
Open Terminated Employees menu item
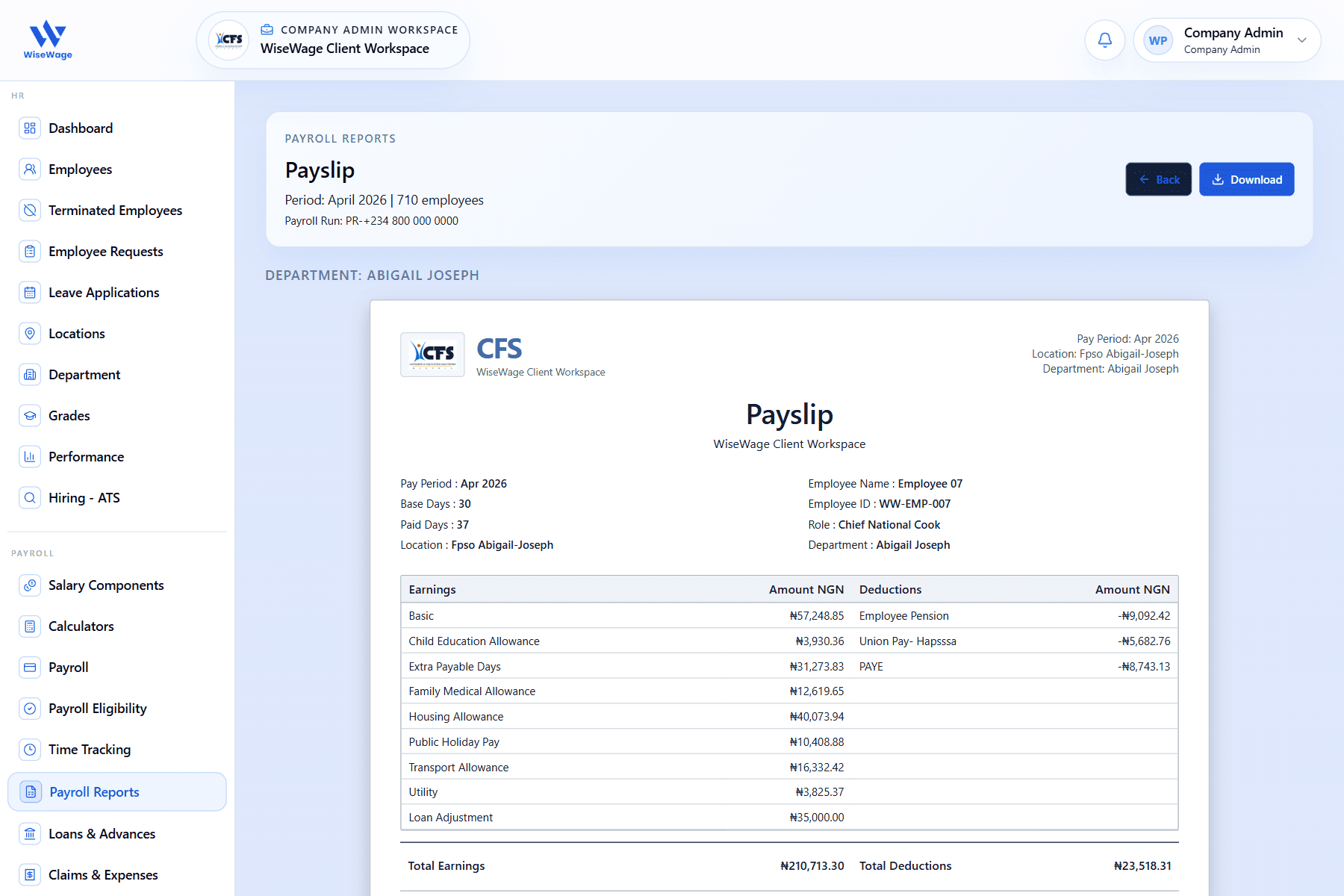coord(116,211)
